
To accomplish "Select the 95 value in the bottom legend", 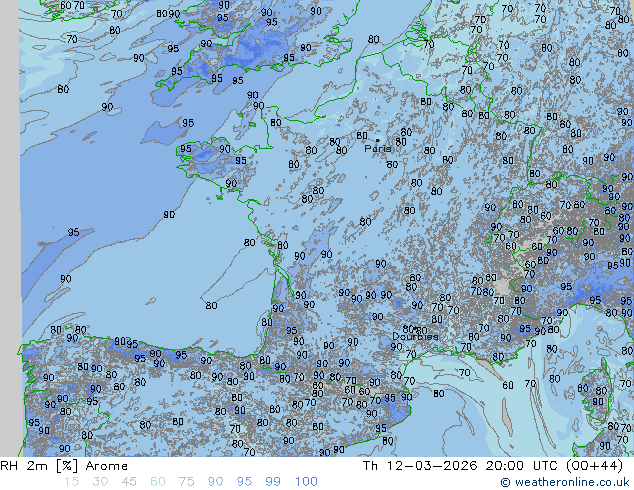I will 245,482.
